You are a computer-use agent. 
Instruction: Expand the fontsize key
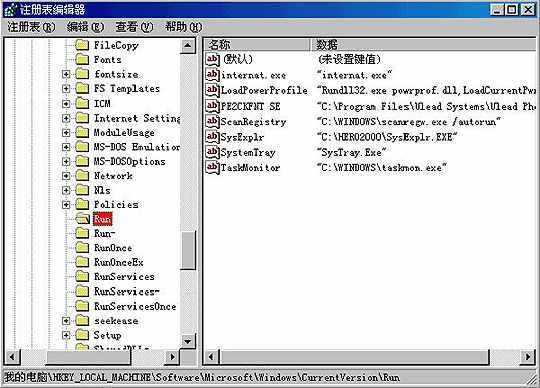[66, 74]
